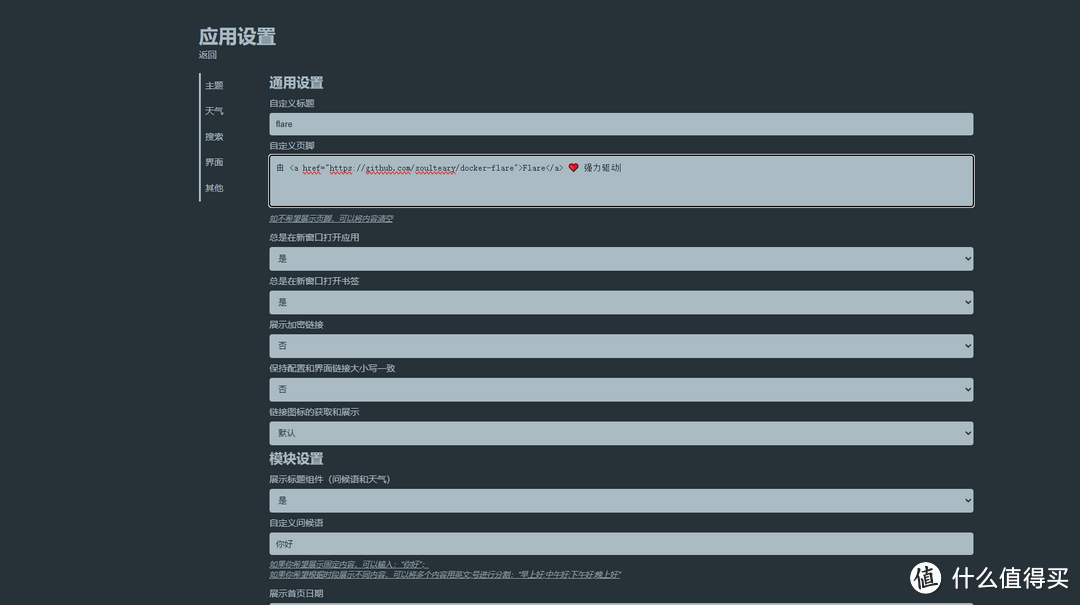1080x605 pixels.
Task: Select 天气 in the settings sidebar
Action: [x=213, y=110]
